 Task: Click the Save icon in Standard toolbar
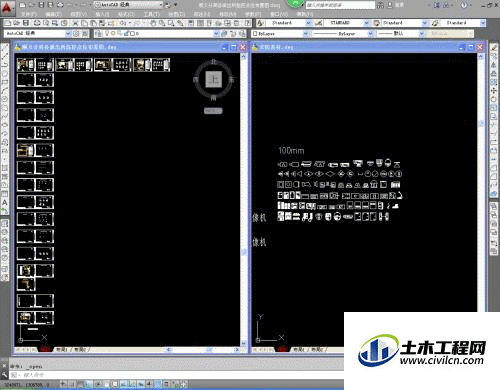click(x=26, y=23)
